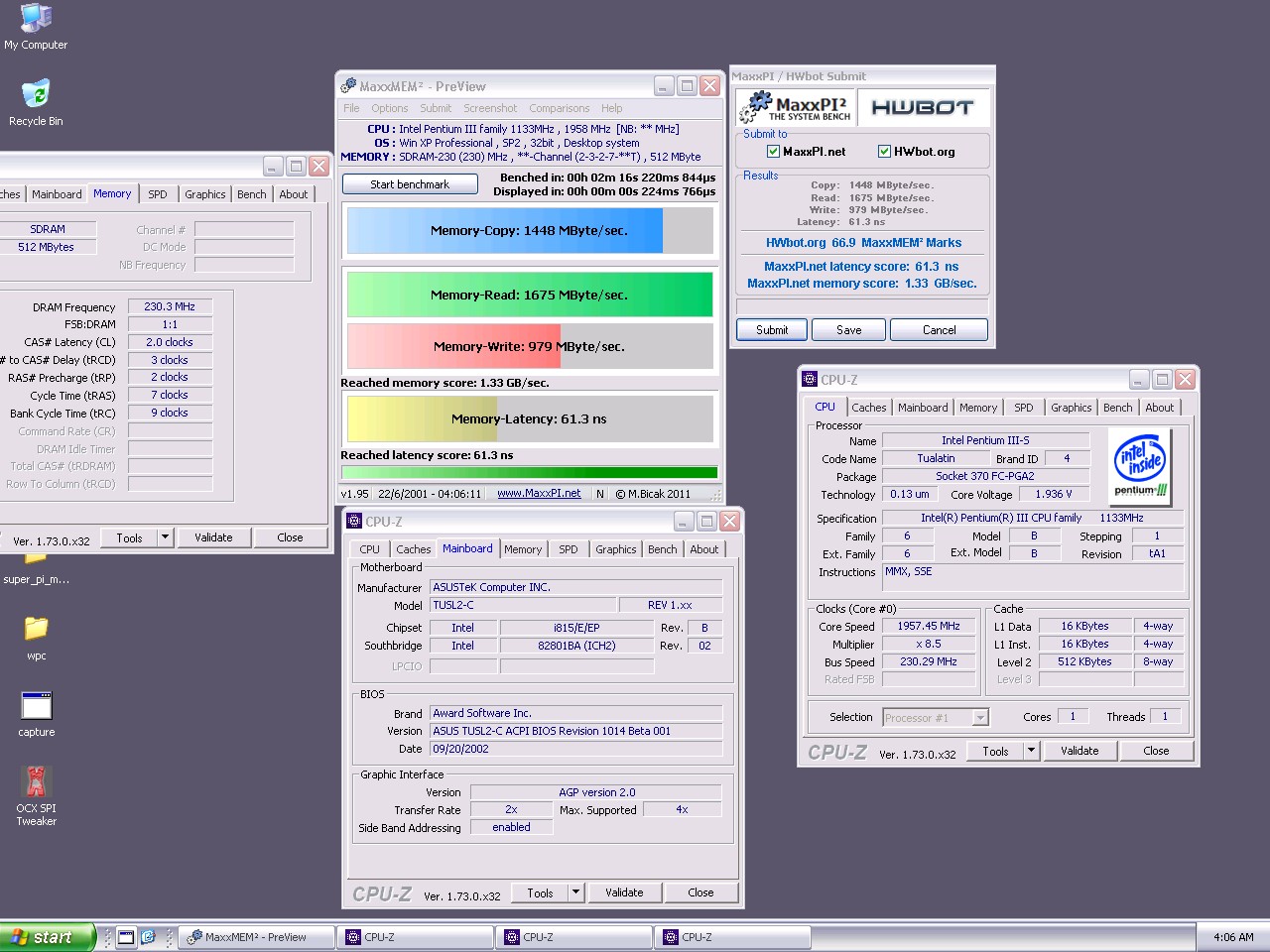Click the taskbar clock showing 4:06 AM

[x=1233, y=937]
